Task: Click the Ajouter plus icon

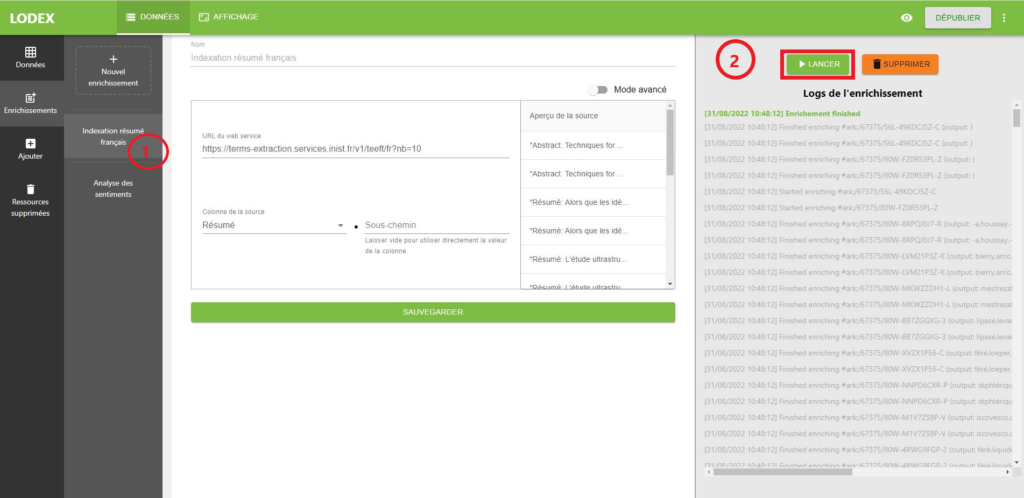Action: pyautogui.click(x=30, y=144)
